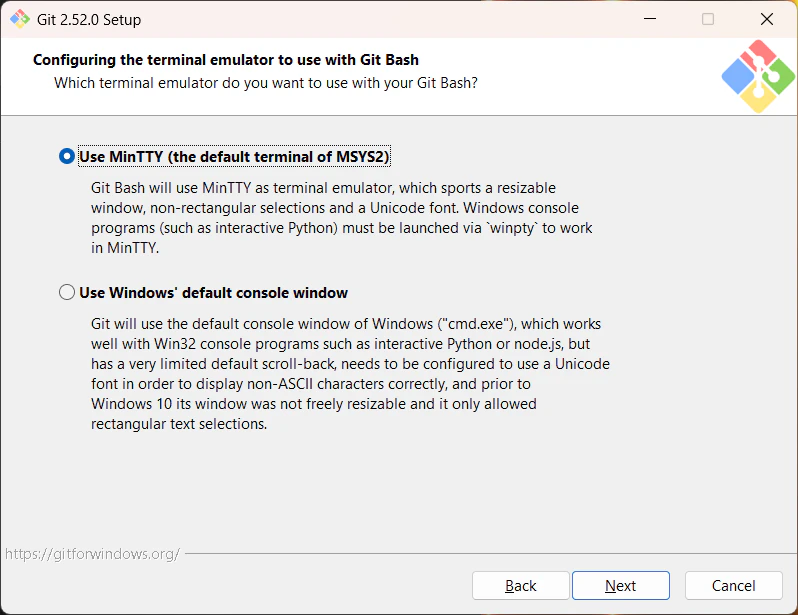Viewport: 798px width, 615px height.
Task: Click the 'Git 2.52.0 Setup' title text
Action: pyautogui.click(x=89, y=20)
